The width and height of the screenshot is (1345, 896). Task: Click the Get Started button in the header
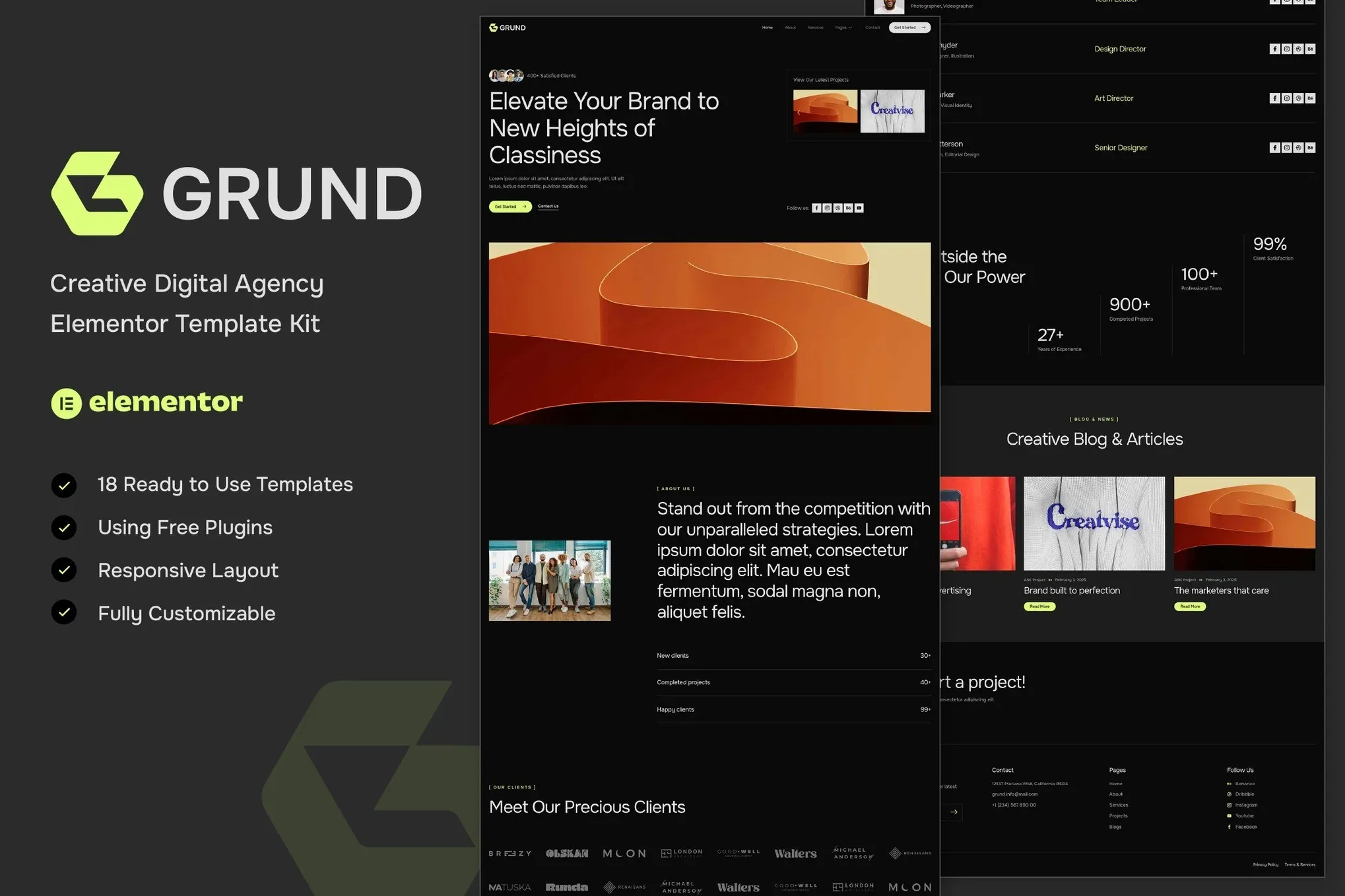tap(909, 27)
